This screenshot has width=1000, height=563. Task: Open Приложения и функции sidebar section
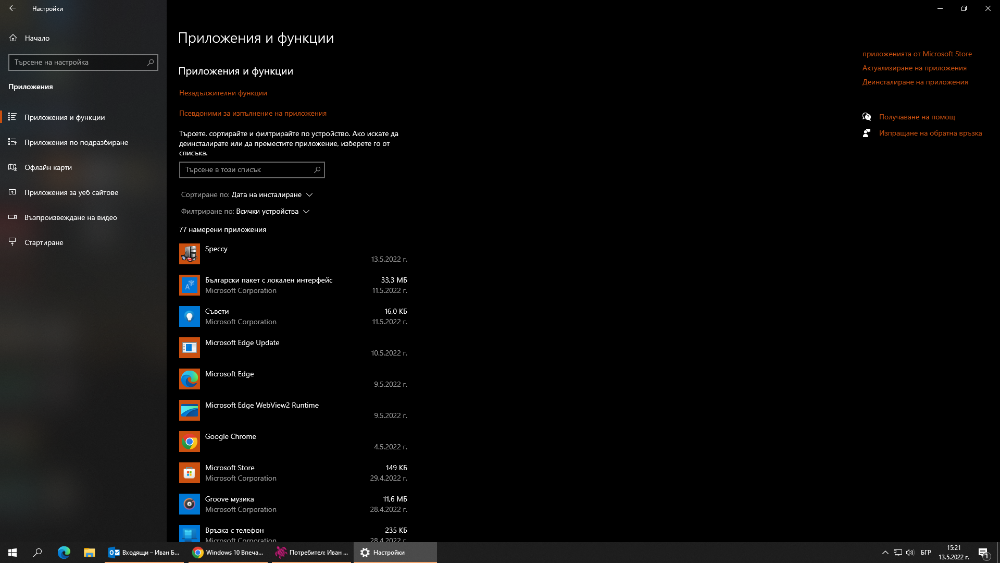point(84,117)
